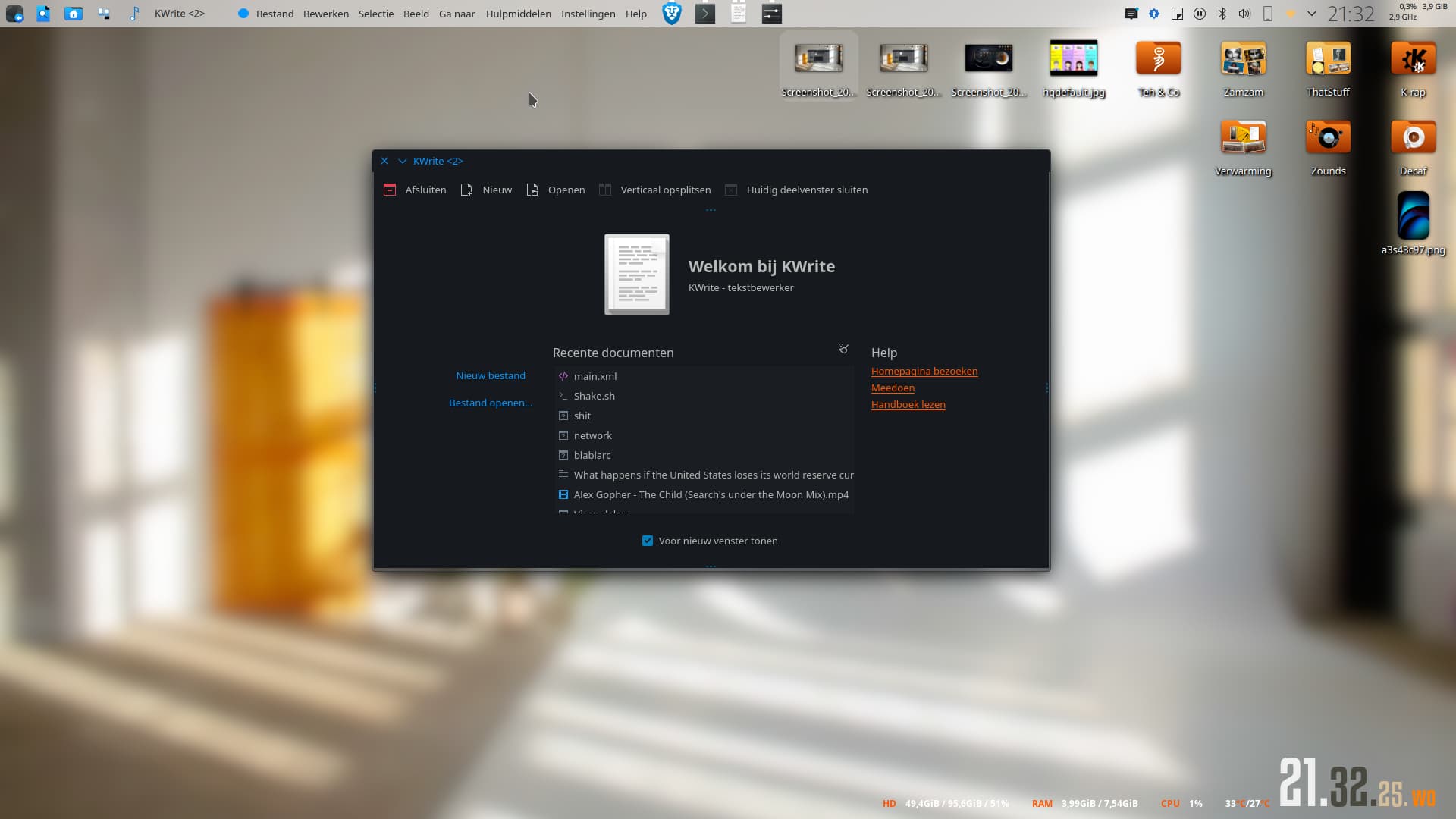Open KWrite window menu chevron in titlebar
The image size is (1456, 819).
[x=403, y=162]
